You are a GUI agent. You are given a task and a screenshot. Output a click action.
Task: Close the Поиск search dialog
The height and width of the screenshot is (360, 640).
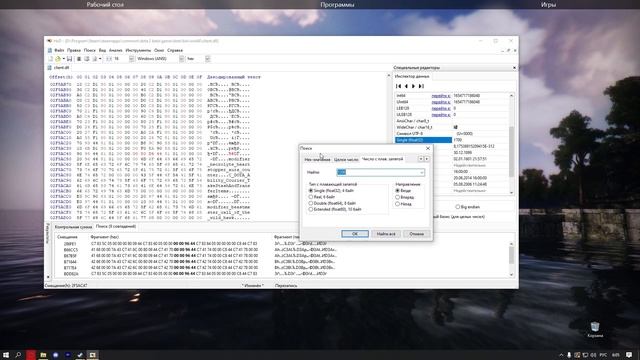[x=428, y=148]
